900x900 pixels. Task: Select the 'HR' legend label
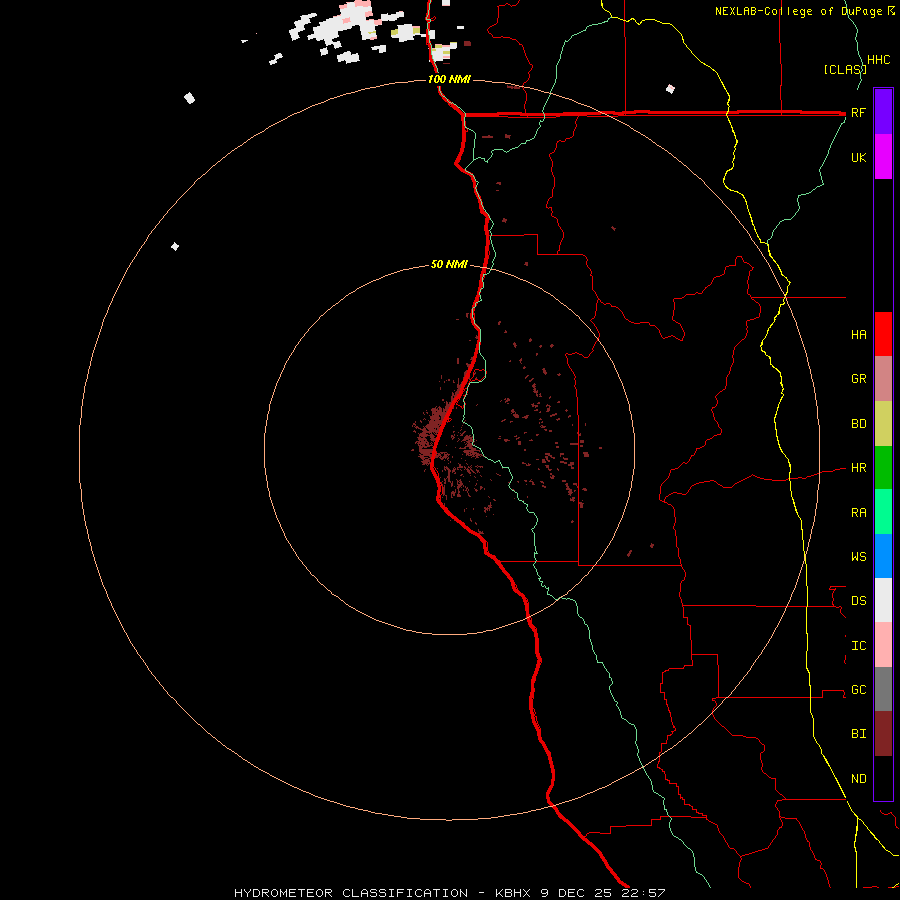click(858, 468)
